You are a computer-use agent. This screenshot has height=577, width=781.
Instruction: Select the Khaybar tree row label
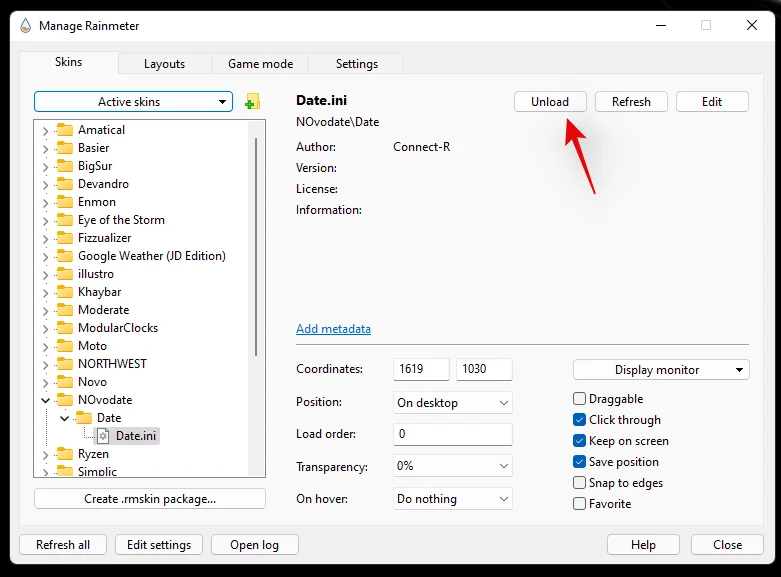pos(100,292)
